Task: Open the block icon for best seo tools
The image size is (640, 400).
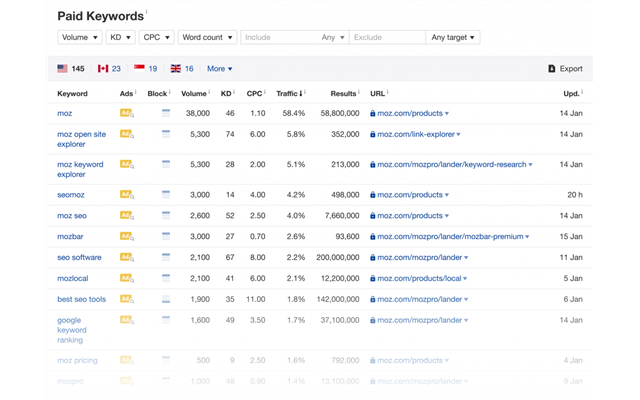Action: [166, 299]
